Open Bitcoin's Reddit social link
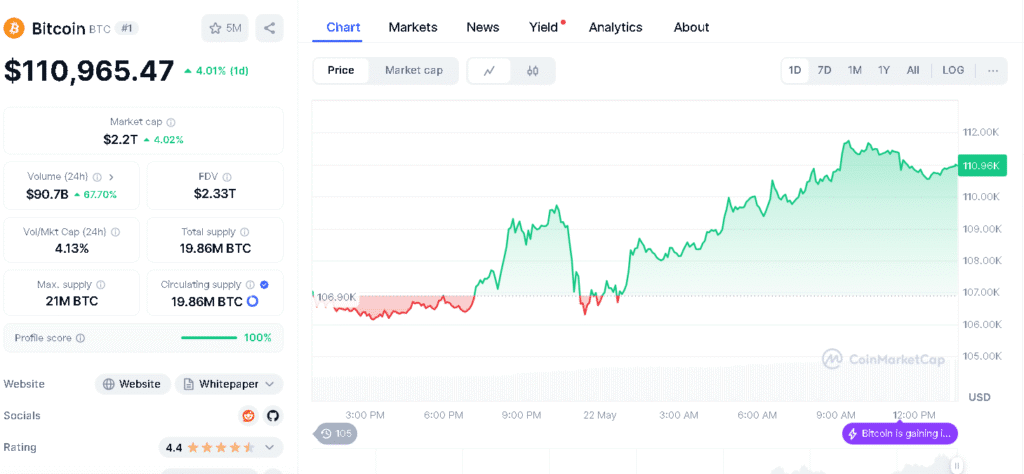Screen dimensions: 1024x474 click(248, 416)
